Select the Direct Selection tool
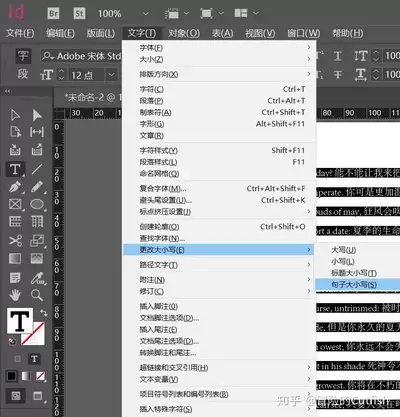 point(37,115)
